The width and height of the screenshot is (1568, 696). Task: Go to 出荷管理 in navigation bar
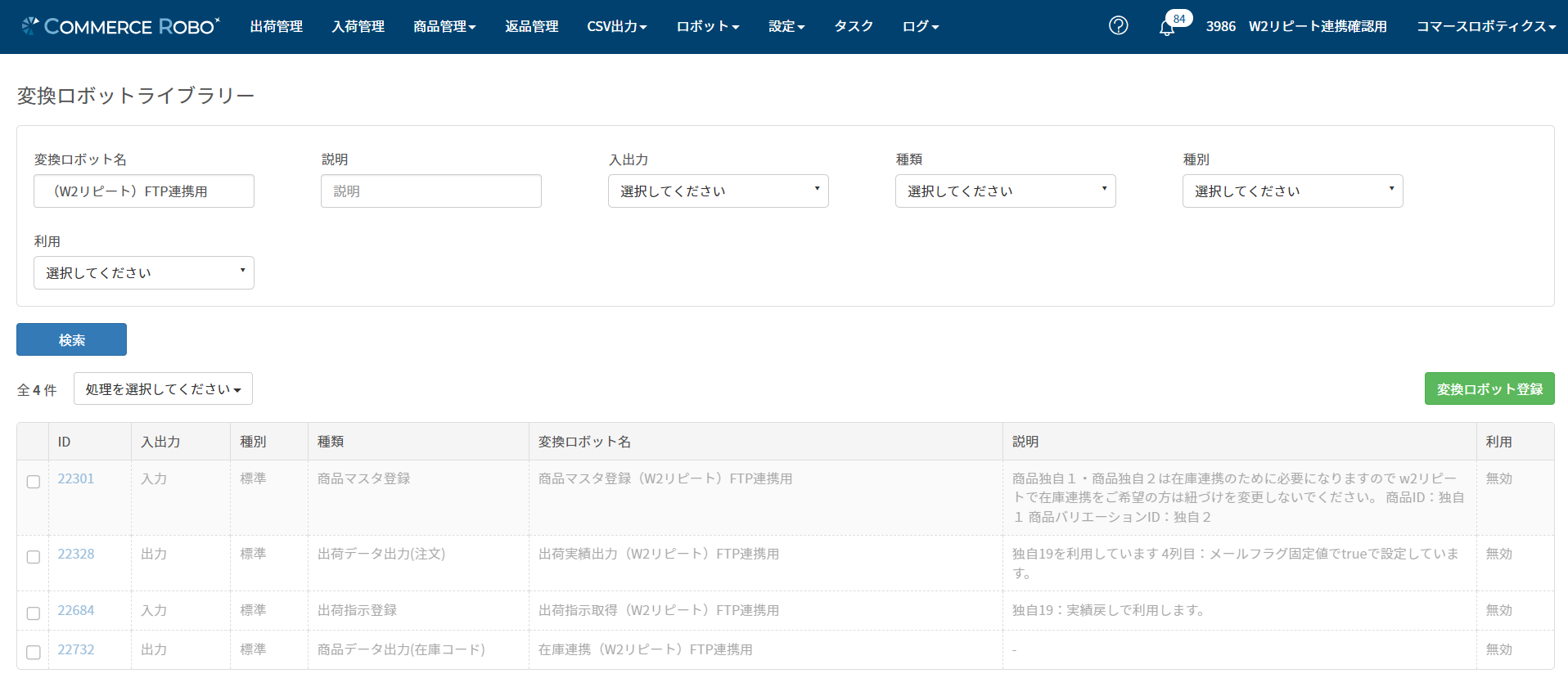(277, 26)
